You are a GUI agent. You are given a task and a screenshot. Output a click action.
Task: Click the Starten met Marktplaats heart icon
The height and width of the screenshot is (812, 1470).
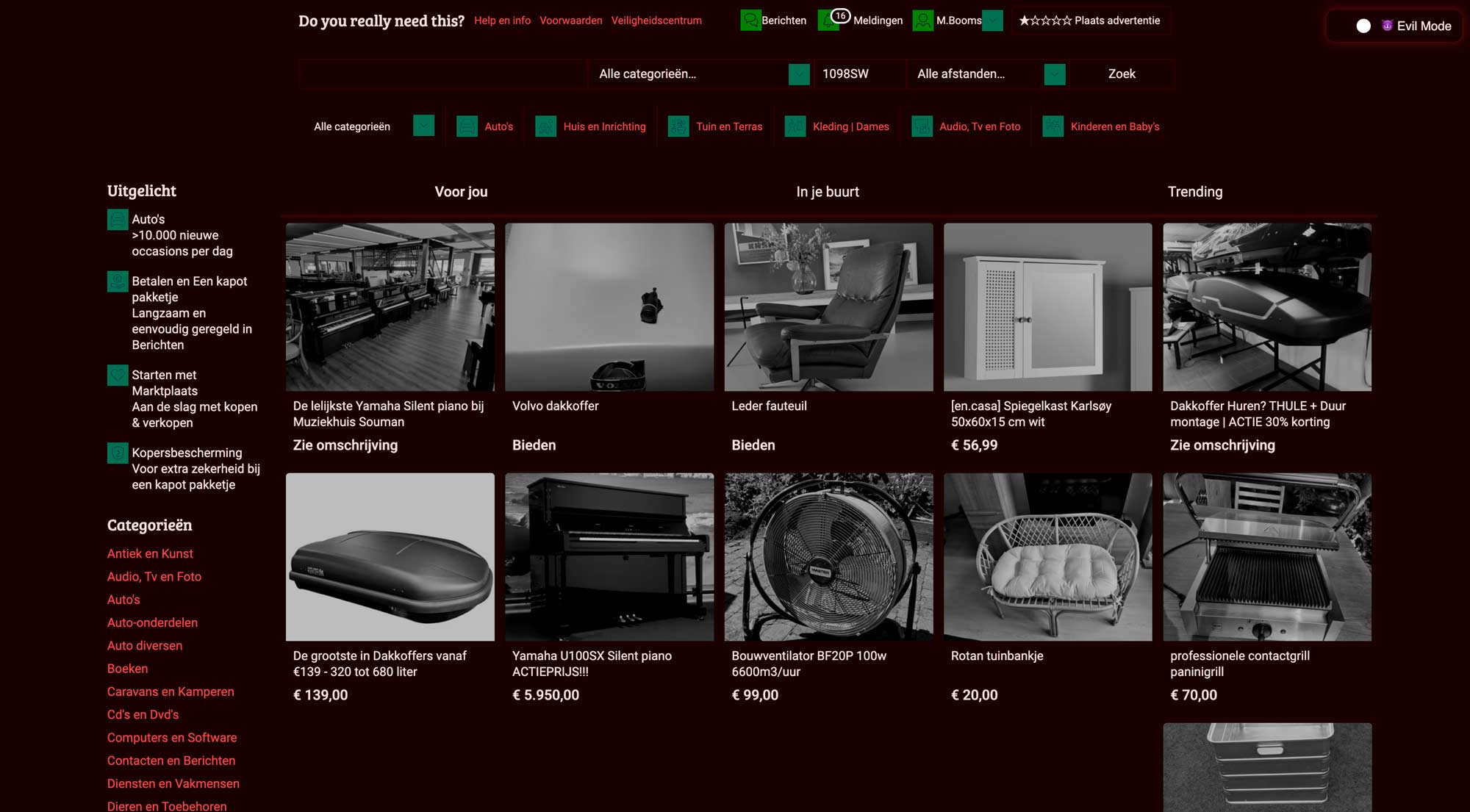pos(117,375)
